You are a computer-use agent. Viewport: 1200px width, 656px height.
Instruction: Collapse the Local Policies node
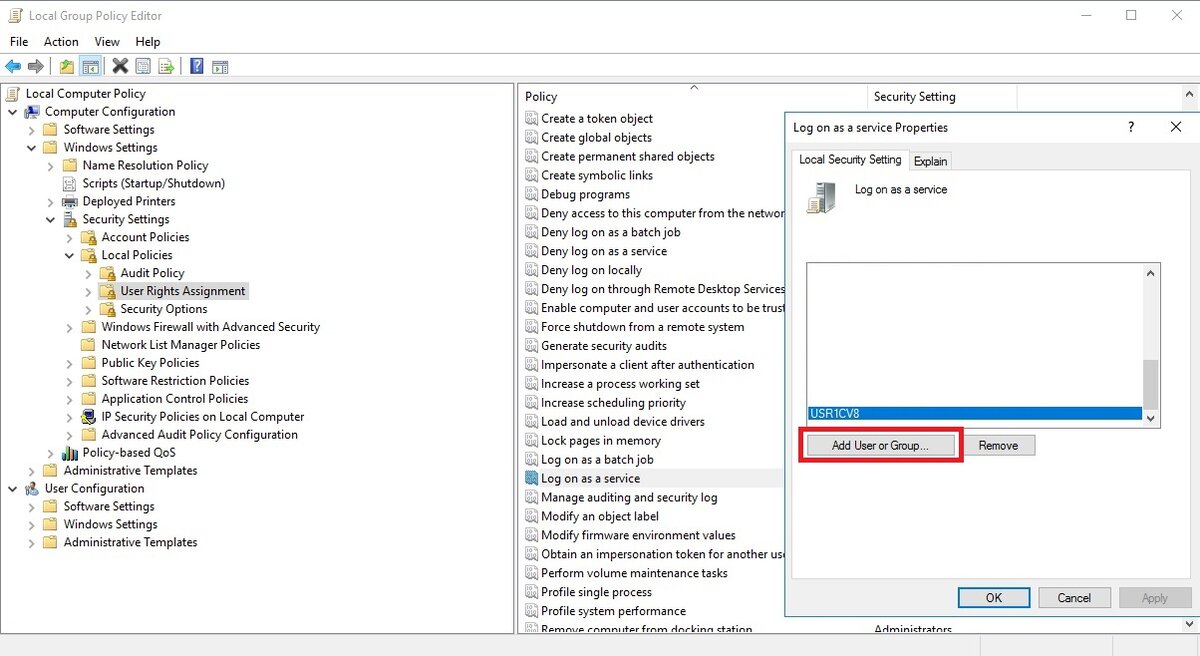[70, 256]
